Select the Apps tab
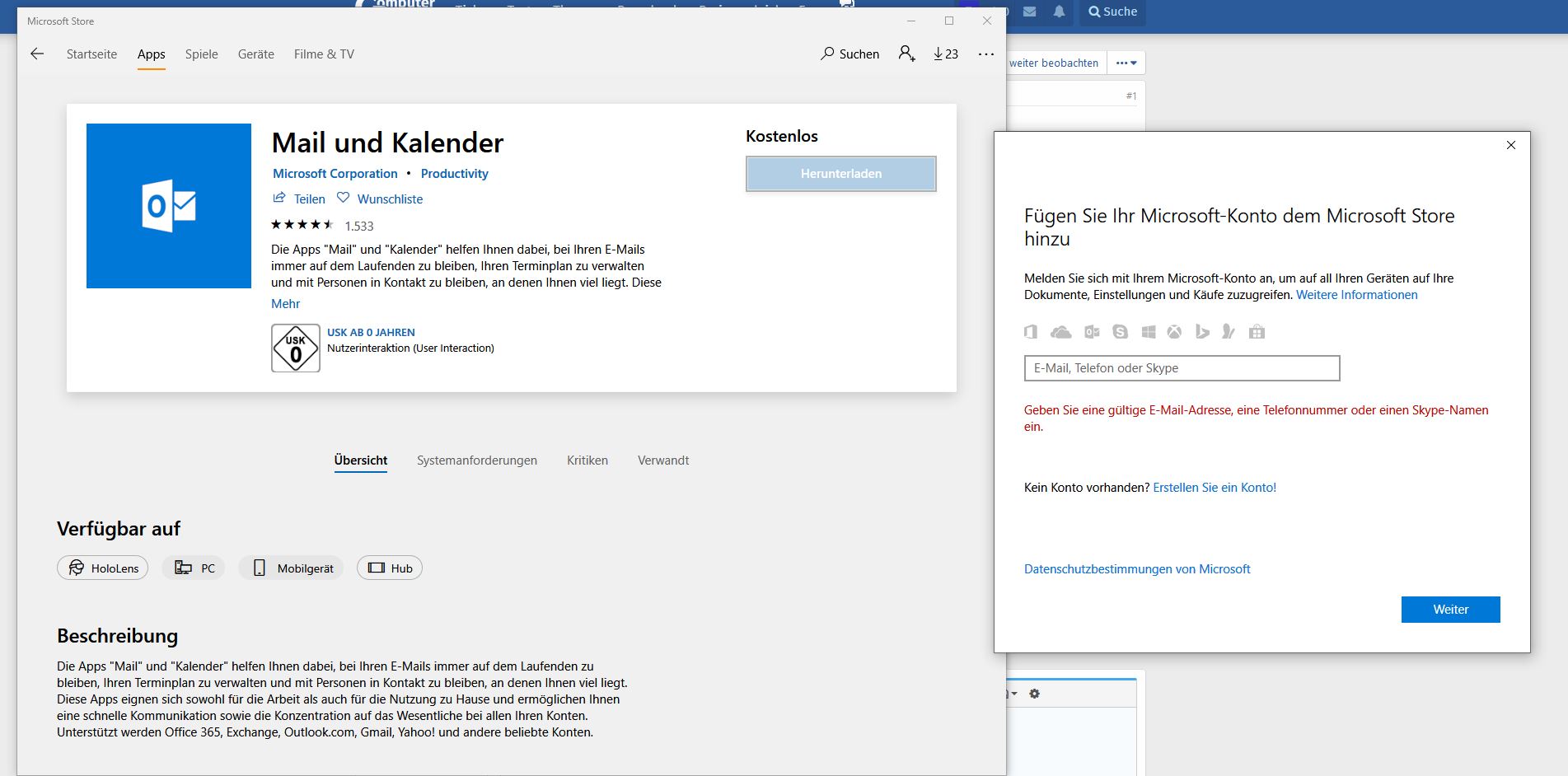1568x776 pixels. click(151, 54)
